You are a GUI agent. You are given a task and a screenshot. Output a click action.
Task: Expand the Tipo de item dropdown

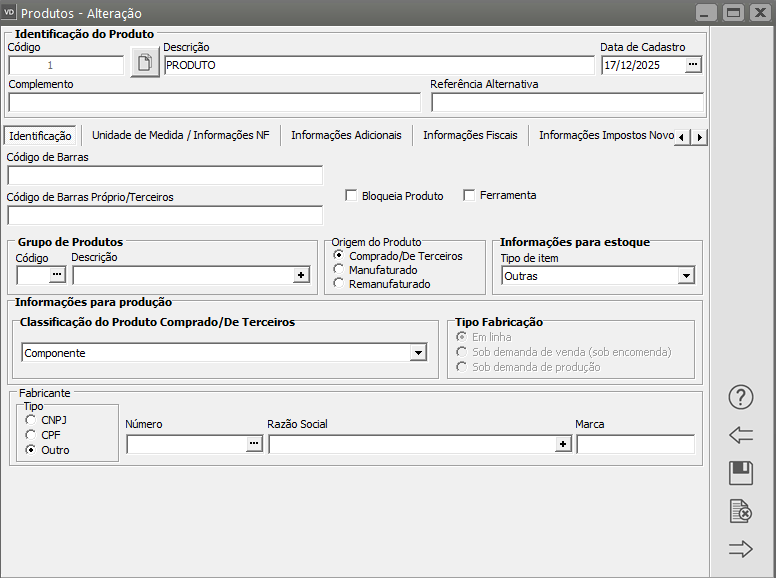pos(685,275)
